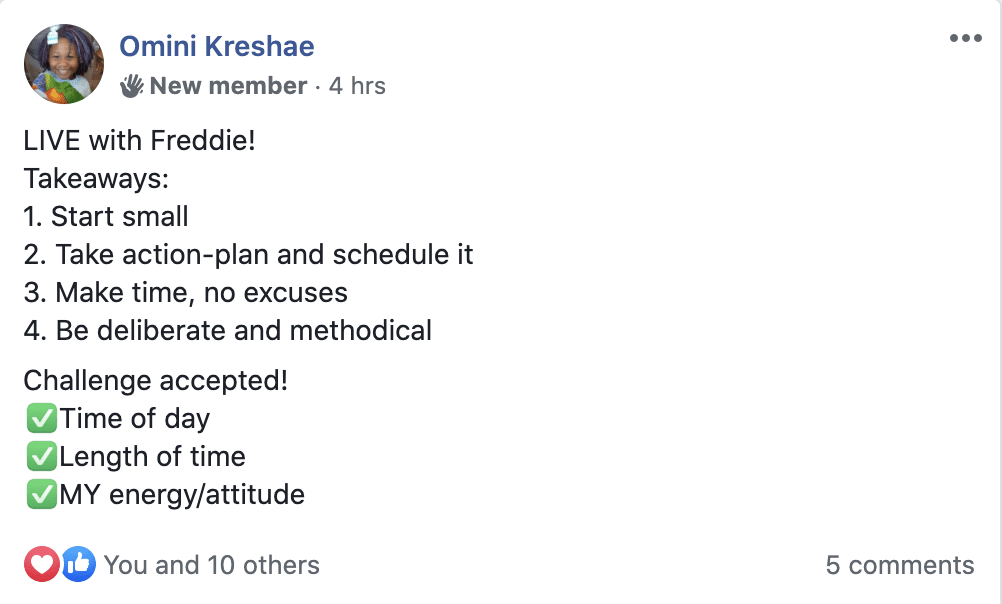Click the "Challenge accepted!" line
This screenshot has width=1002, height=604.
156,381
